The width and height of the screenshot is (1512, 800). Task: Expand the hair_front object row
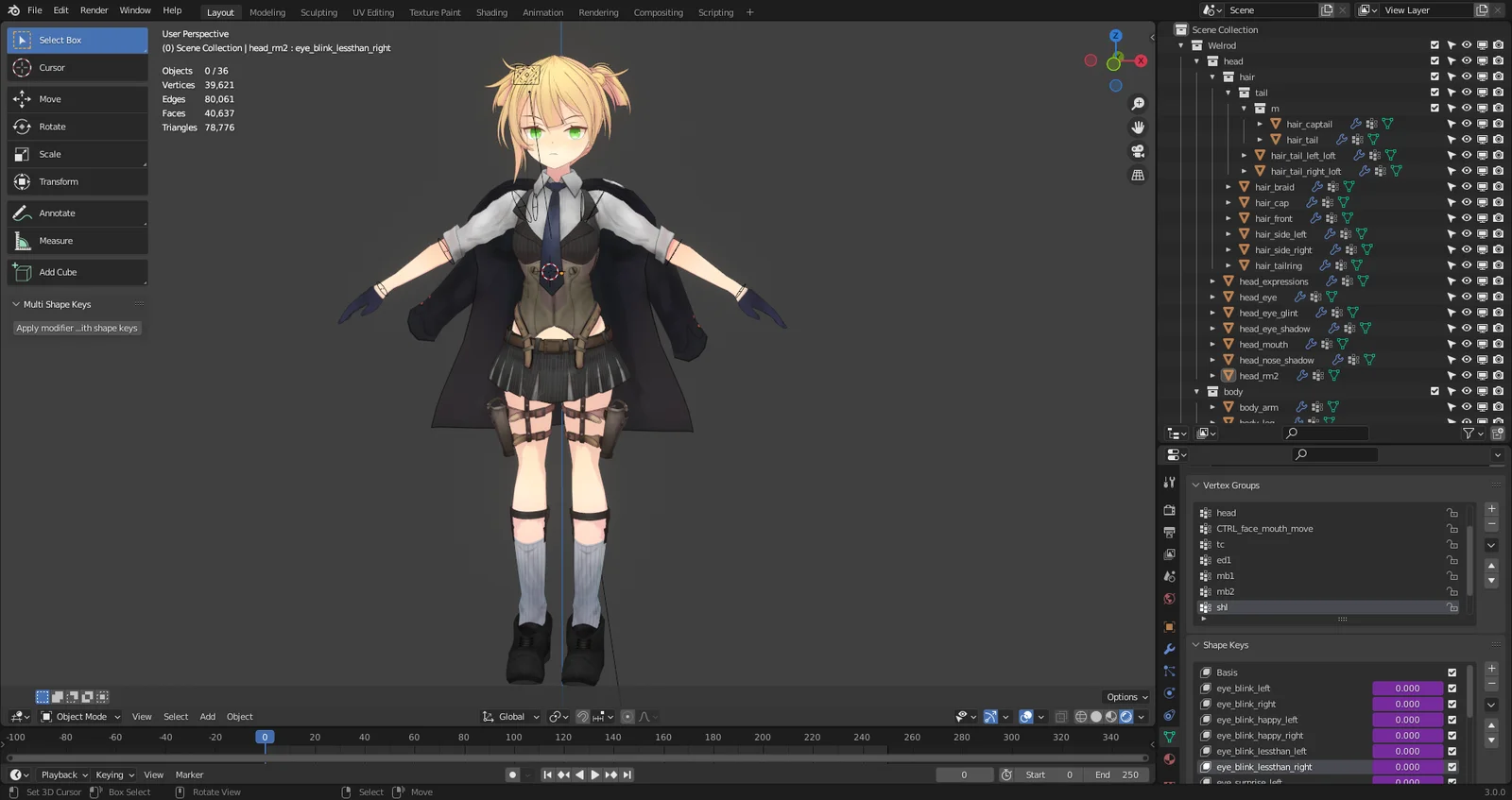[x=1228, y=218]
